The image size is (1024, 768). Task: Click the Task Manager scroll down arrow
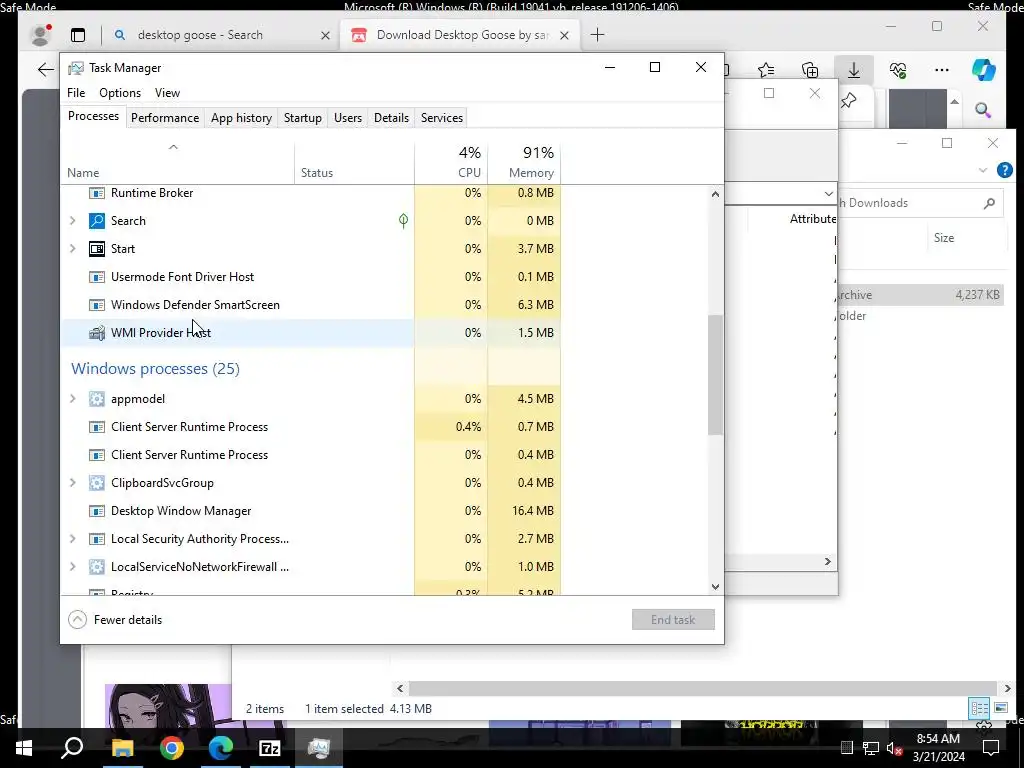[715, 586]
